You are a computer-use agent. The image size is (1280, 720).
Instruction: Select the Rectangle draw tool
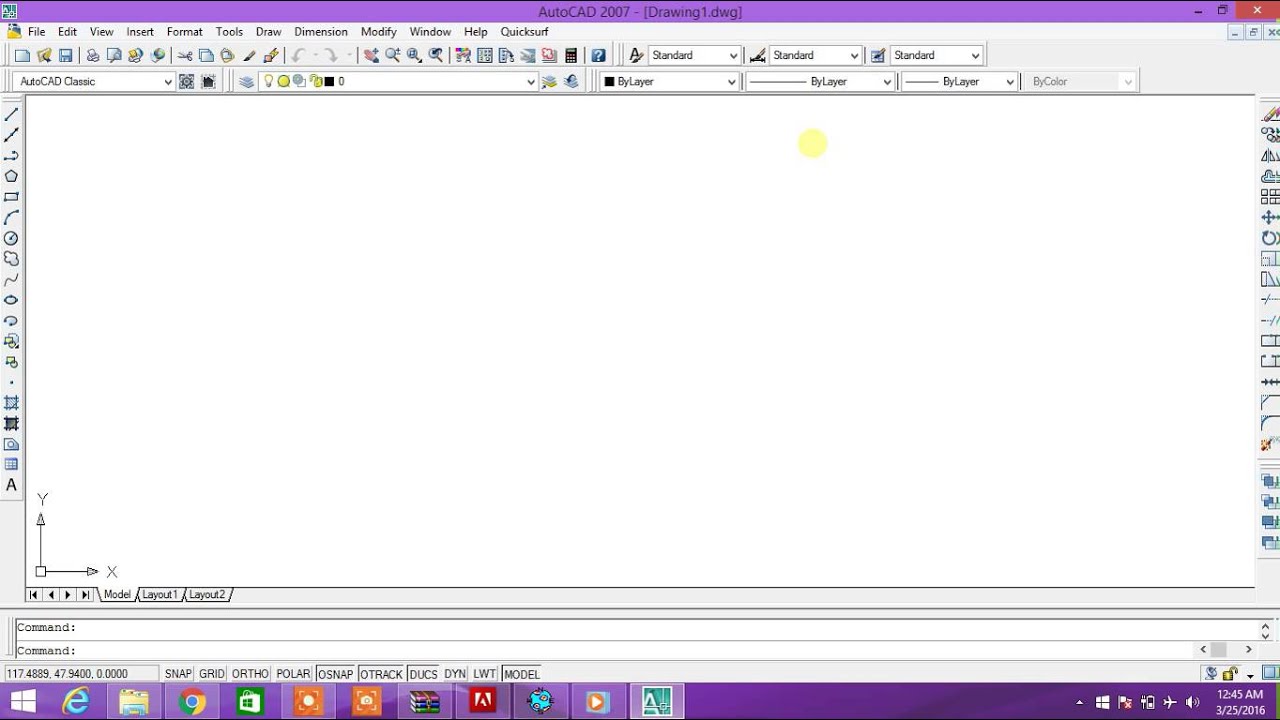(12, 197)
